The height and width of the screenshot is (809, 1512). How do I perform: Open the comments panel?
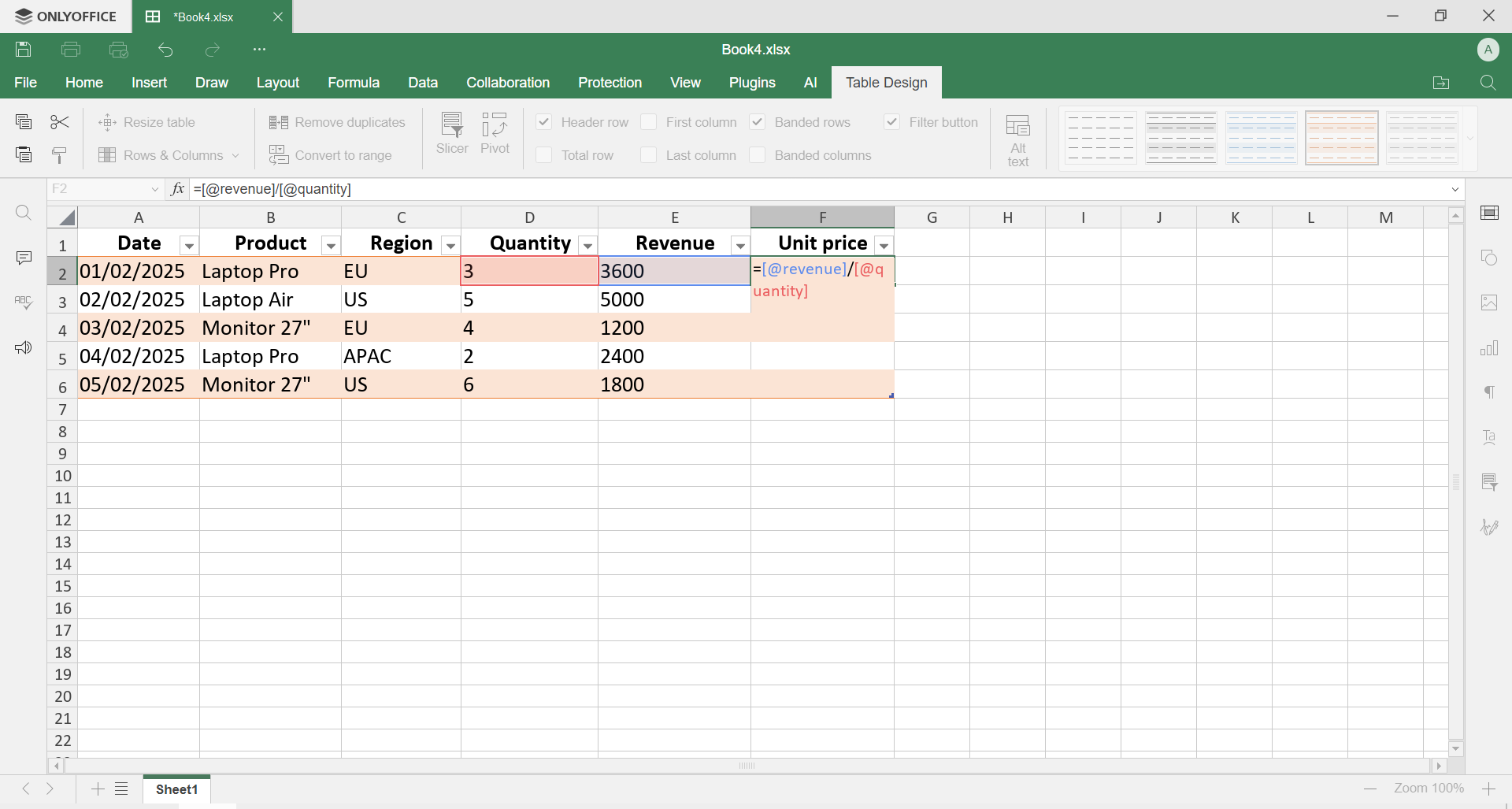click(x=24, y=258)
